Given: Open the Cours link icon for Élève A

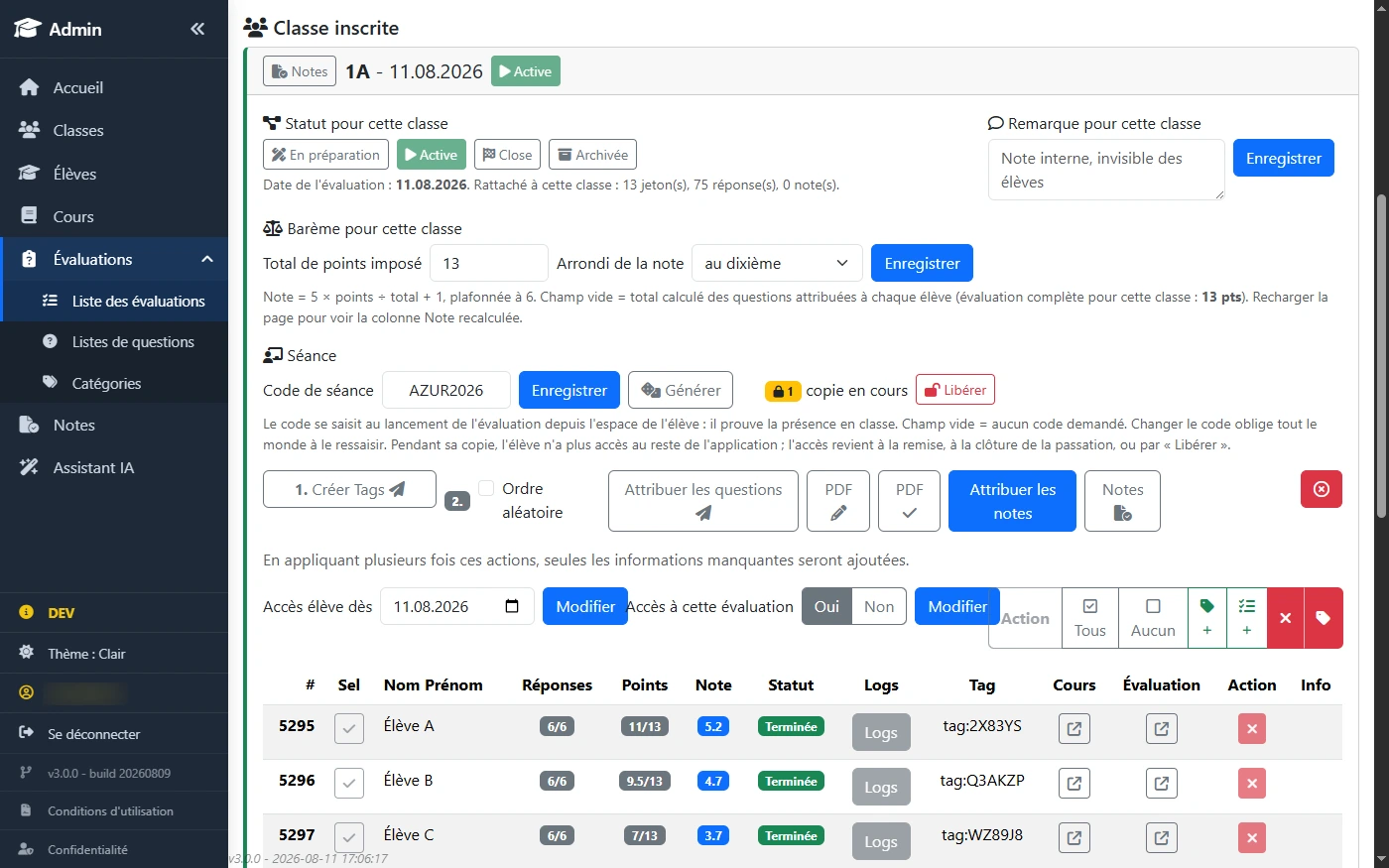Looking at the screenshot, I should point(1074,729).
